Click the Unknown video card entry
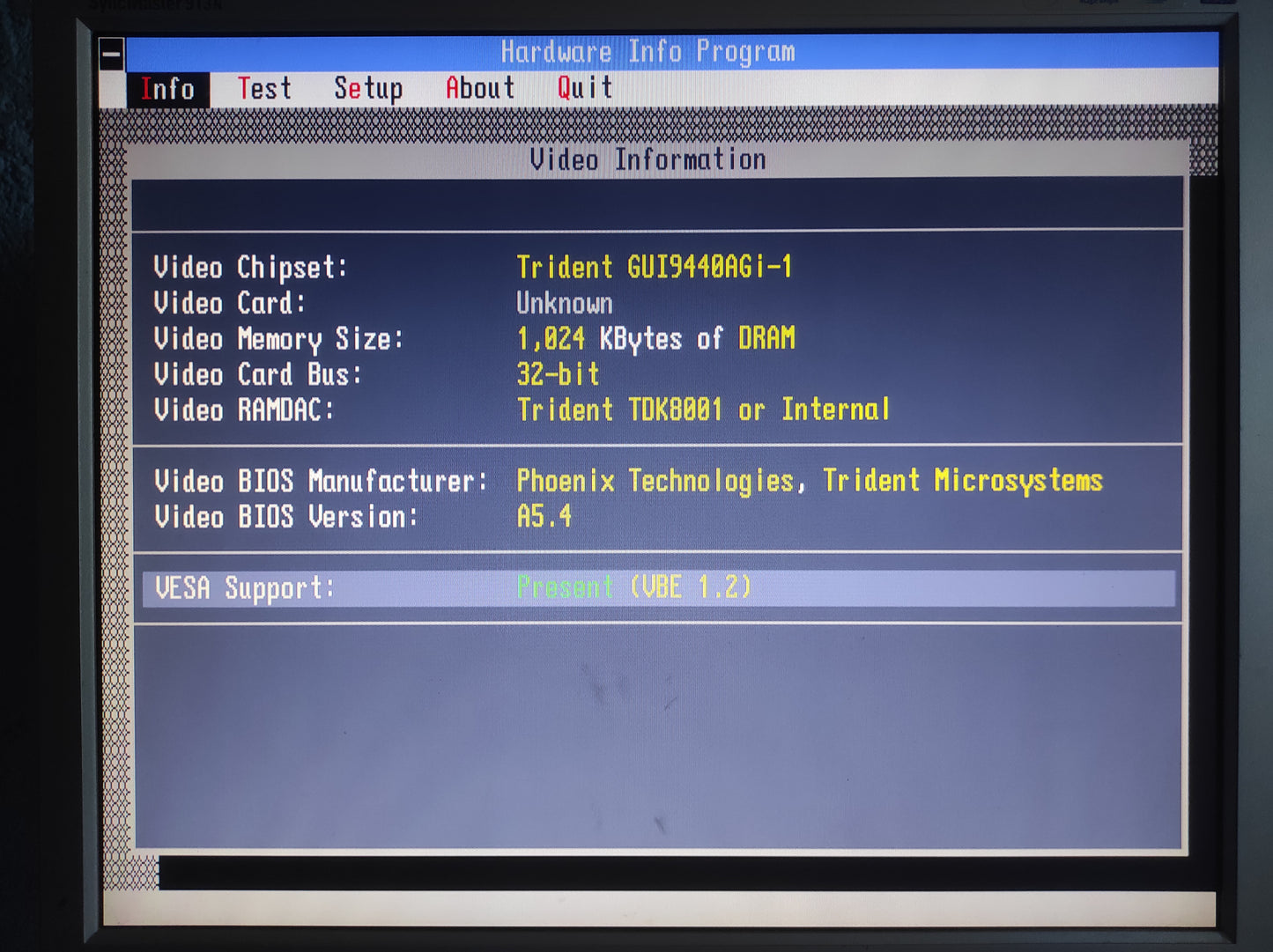Viewport: 1273px width, 952px height. [x=564, y=303]
